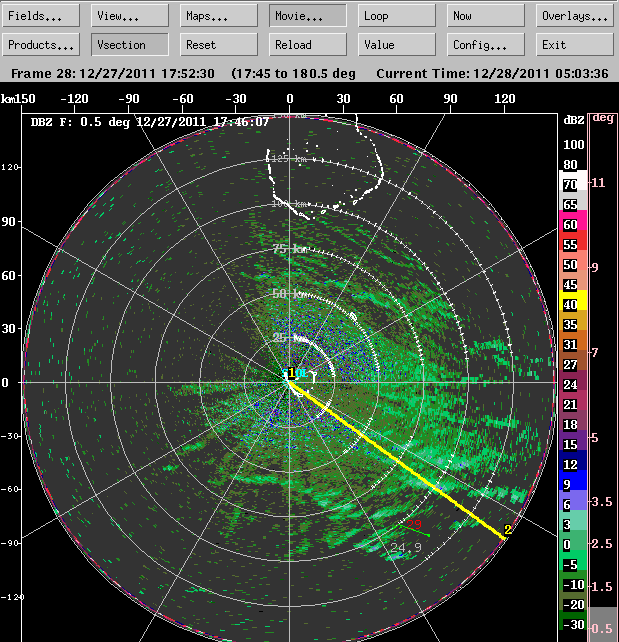Viewport: 619px width, 642px height.
Task: Jump to Now button
Action: (486, 16)
